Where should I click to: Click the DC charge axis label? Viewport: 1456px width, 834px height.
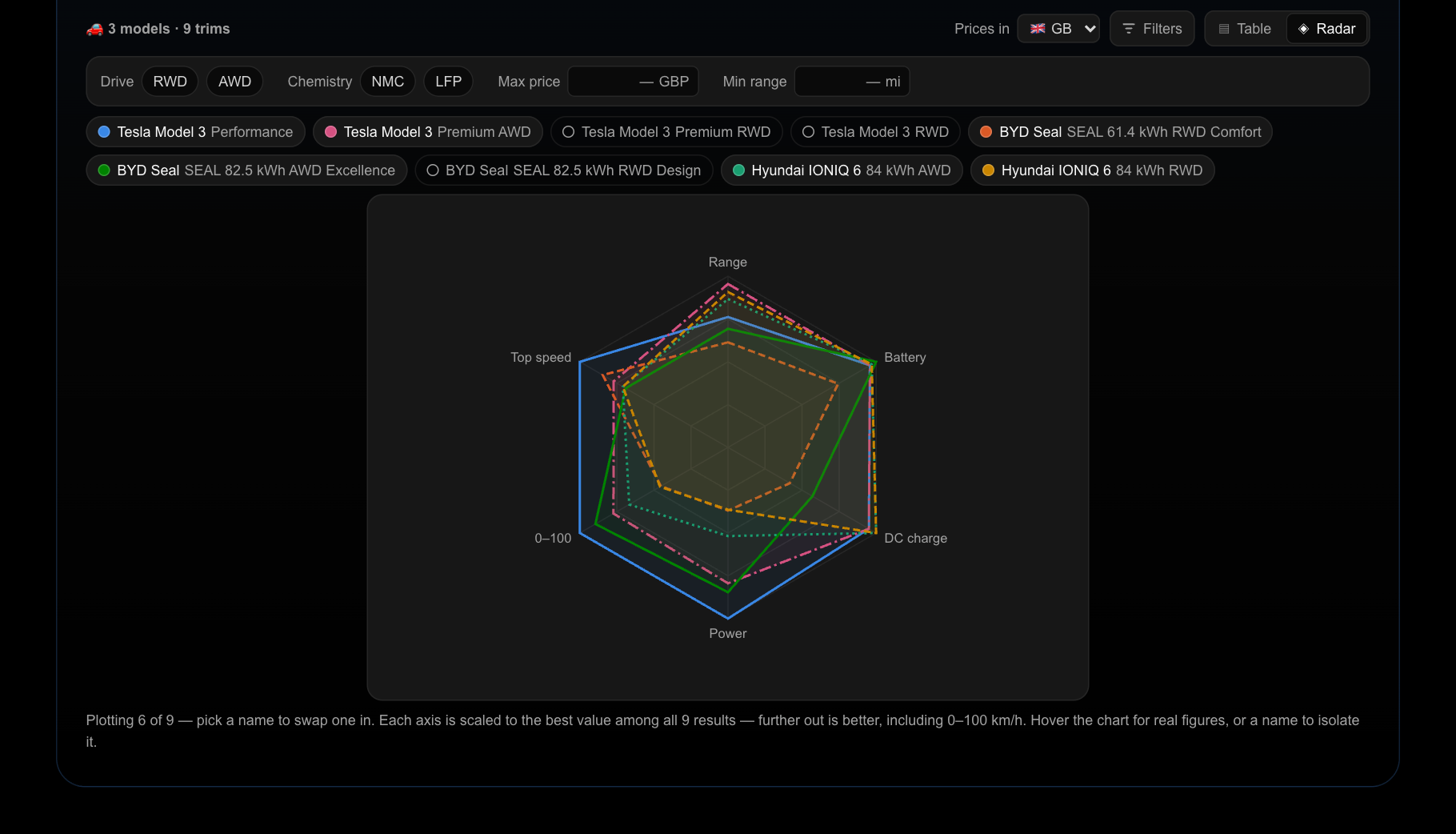(x=915, y=539)
